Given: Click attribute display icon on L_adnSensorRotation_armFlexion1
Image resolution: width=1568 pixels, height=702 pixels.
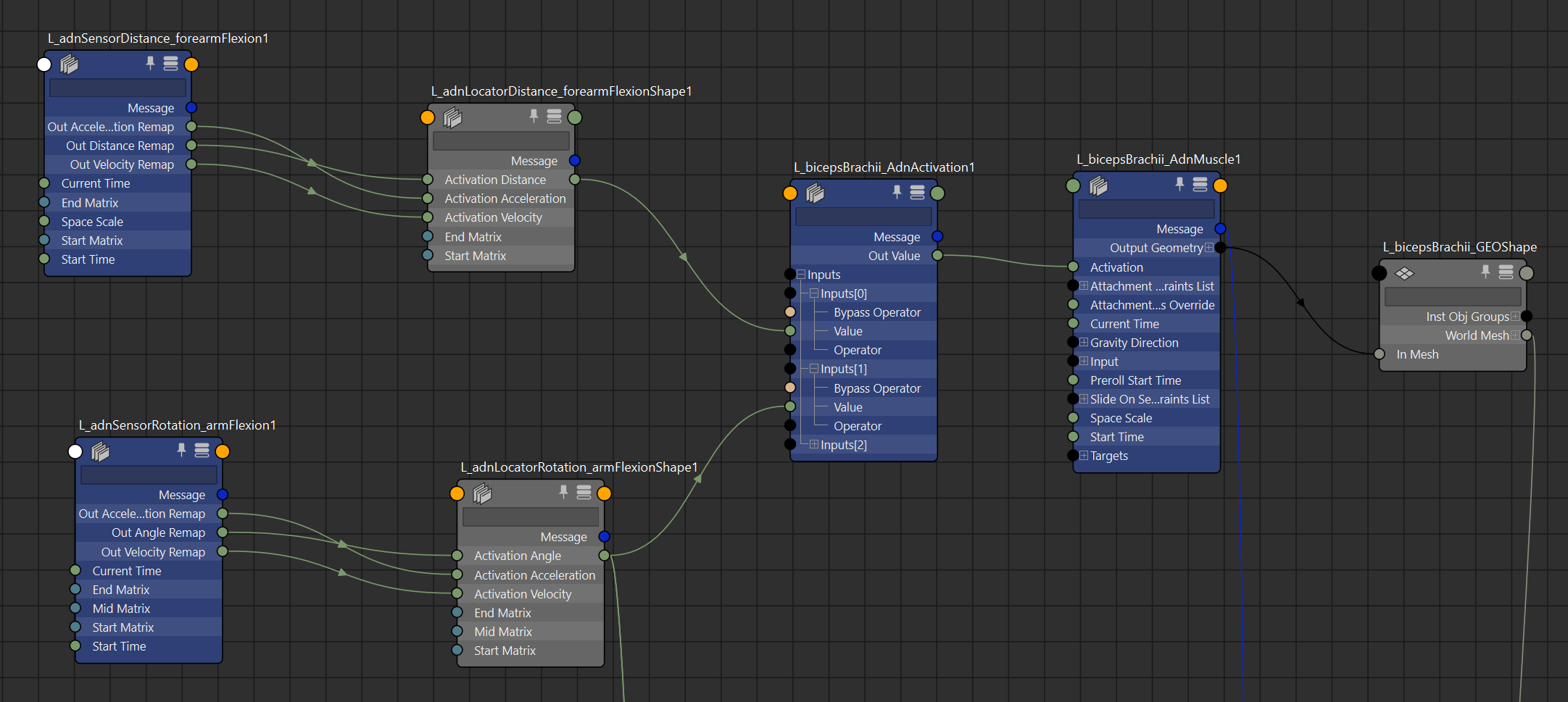Looking at the screenshot, I should pyautogui.click(x=202, y=451).
